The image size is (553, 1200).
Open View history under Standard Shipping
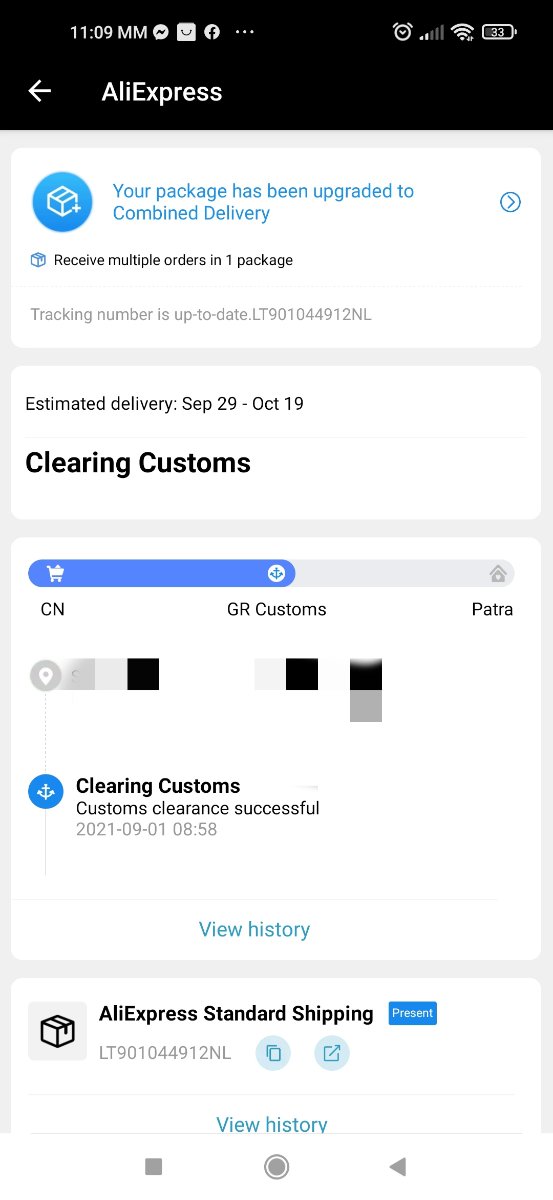click(272, 1124)
